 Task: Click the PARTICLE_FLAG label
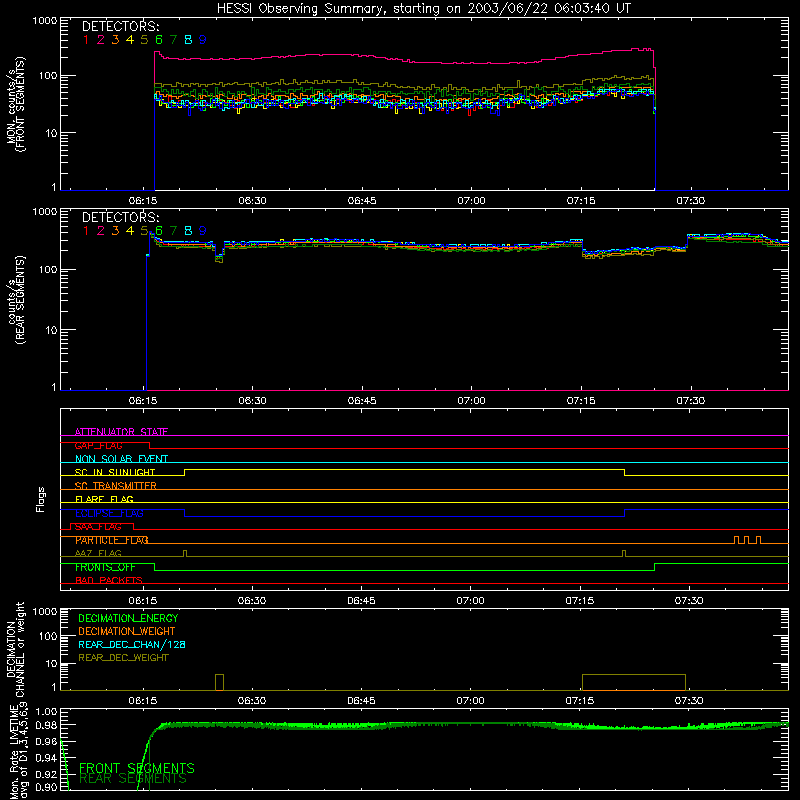tap(112, 540)
